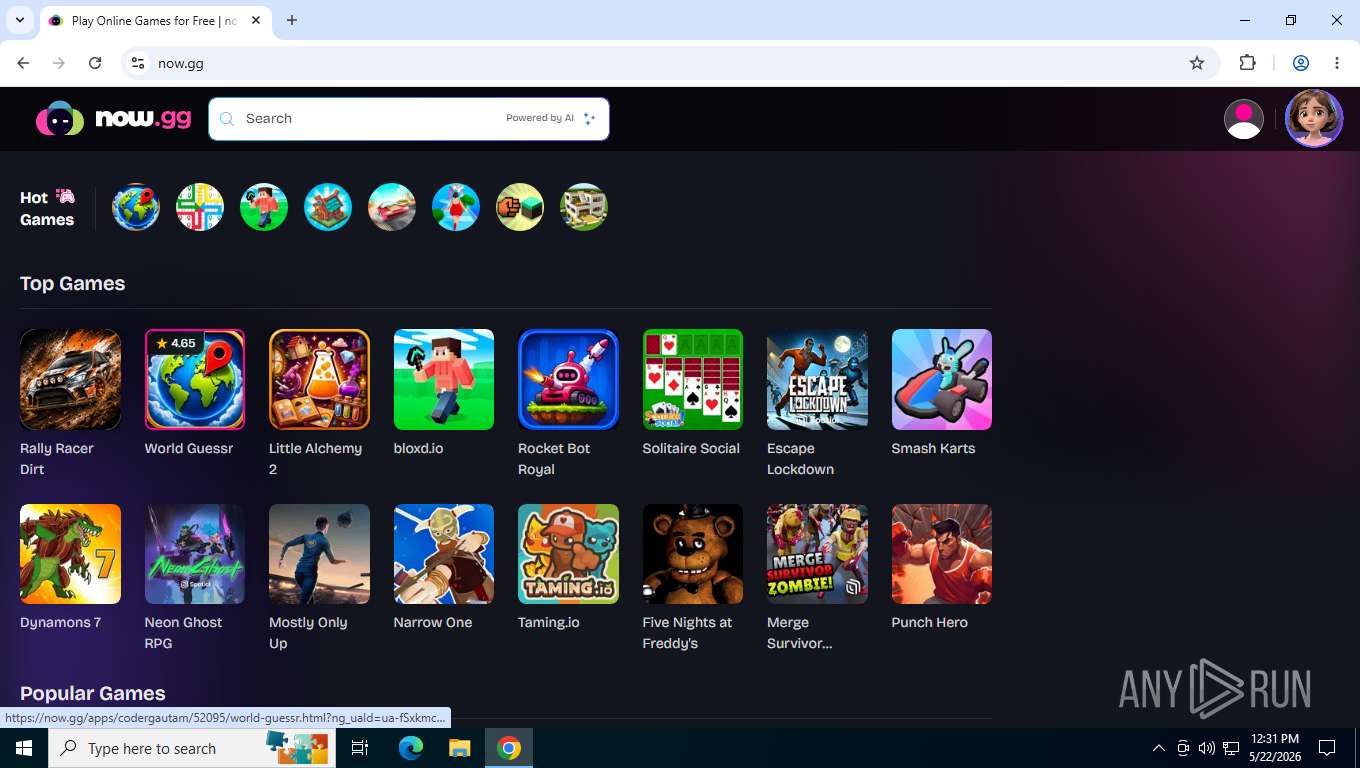This screenshot has height=768, width=1360.
Task: Close the now.gg browser tab
Action: [x=255, y=20]
